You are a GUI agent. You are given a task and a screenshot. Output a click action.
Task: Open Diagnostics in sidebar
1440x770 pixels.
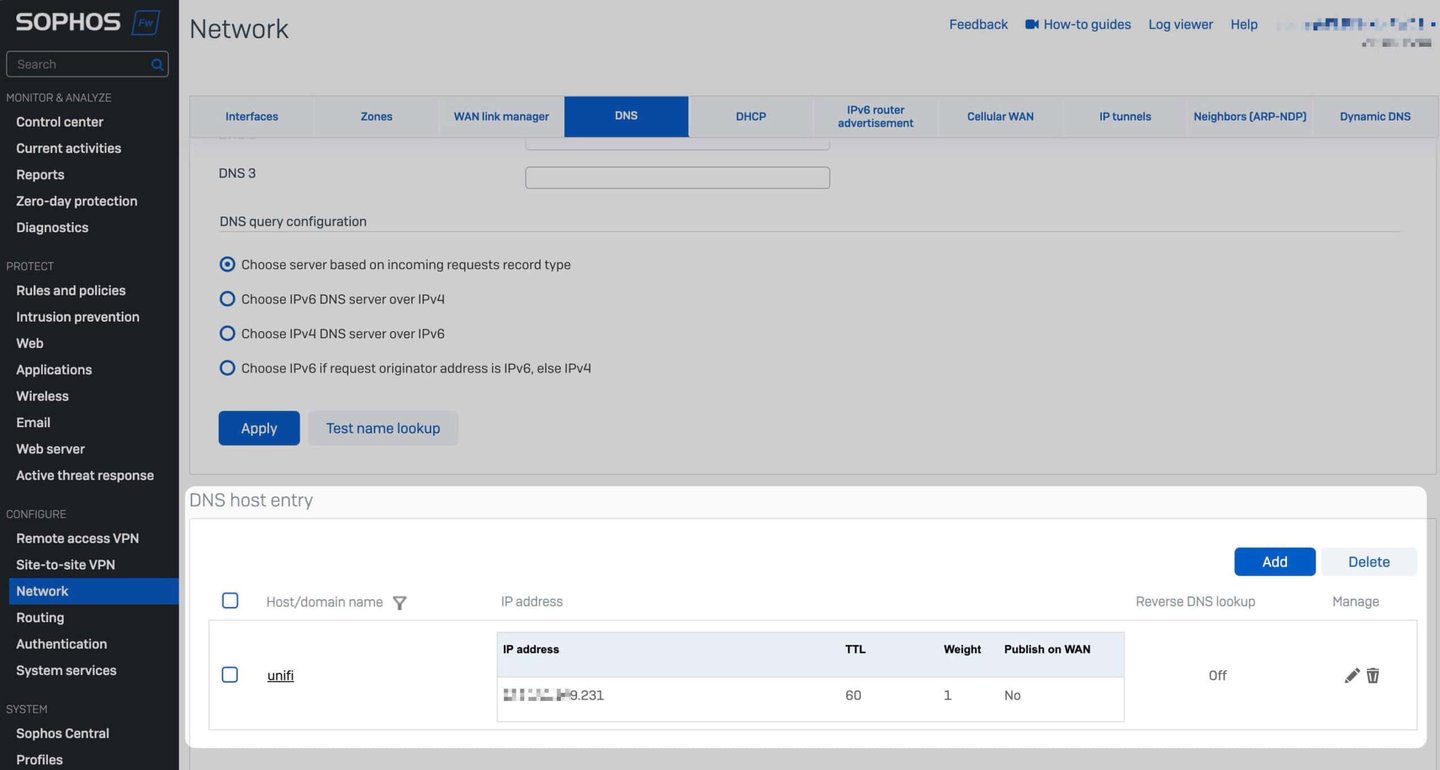52,228
